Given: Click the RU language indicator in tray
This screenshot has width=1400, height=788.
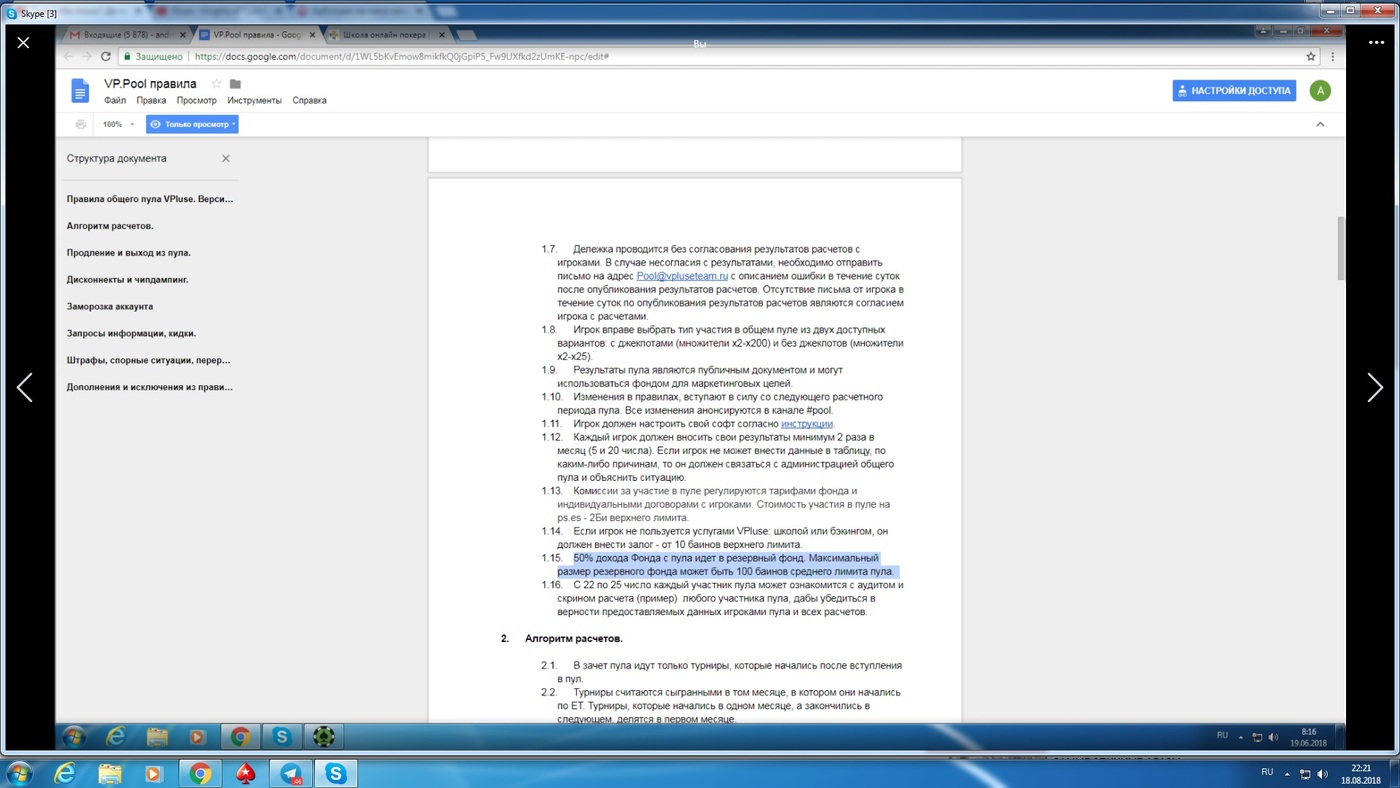Looking at the screenshot, I should [x=1267, y=772].
